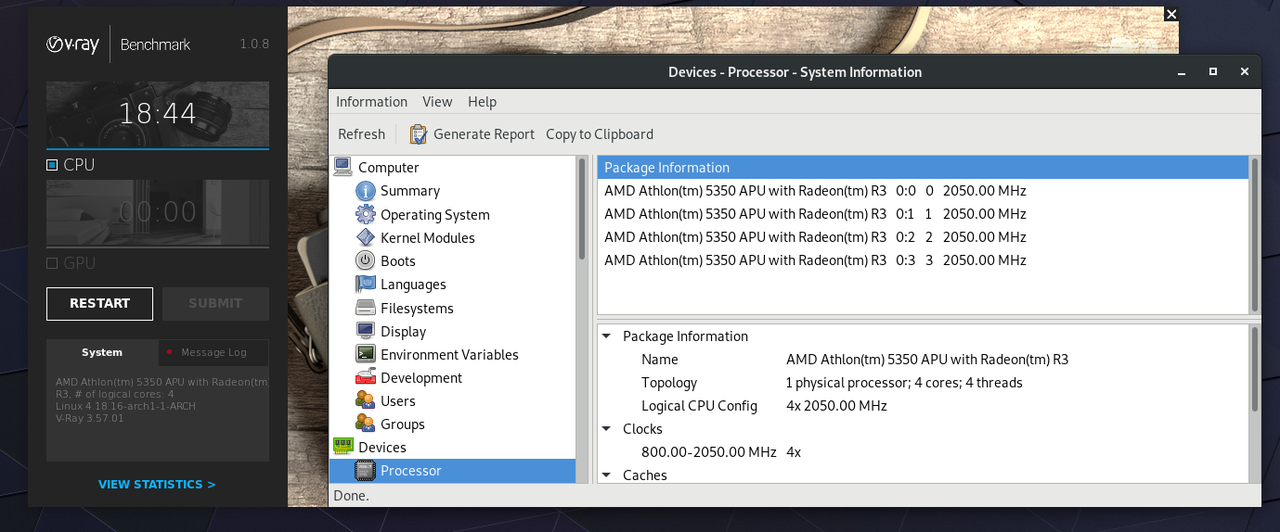Click the details pane scrollbar
The image size is (1280, 532).
[x=1255, y=368]
